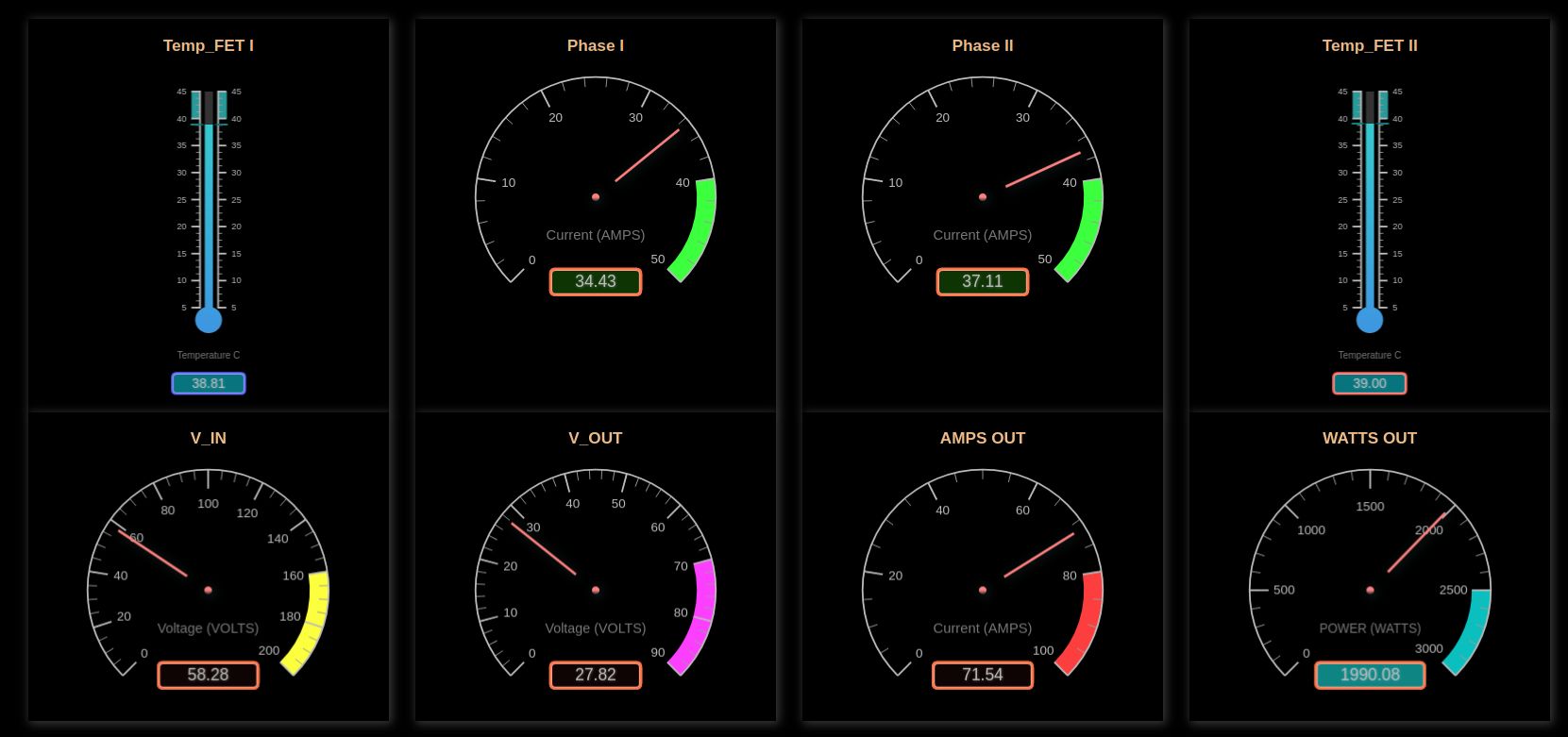Click the 3000 scale label on WATTS OUT

pos(1429,649)
